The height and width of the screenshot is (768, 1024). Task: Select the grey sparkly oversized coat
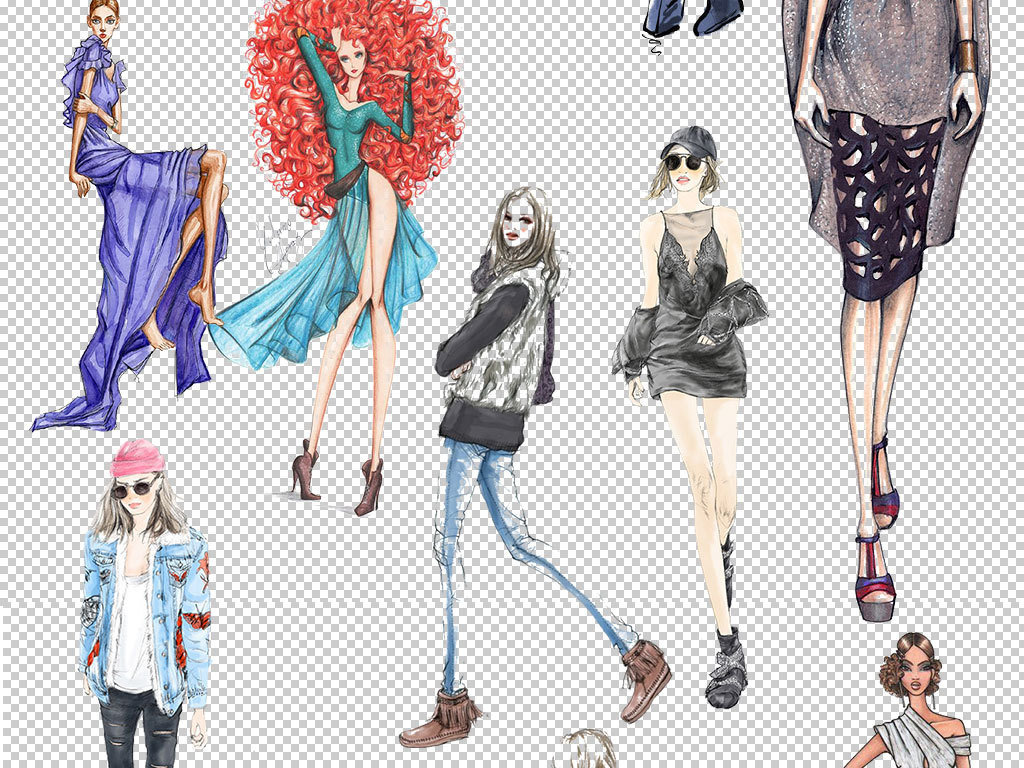pyautogui.click(x=886, y=118)
